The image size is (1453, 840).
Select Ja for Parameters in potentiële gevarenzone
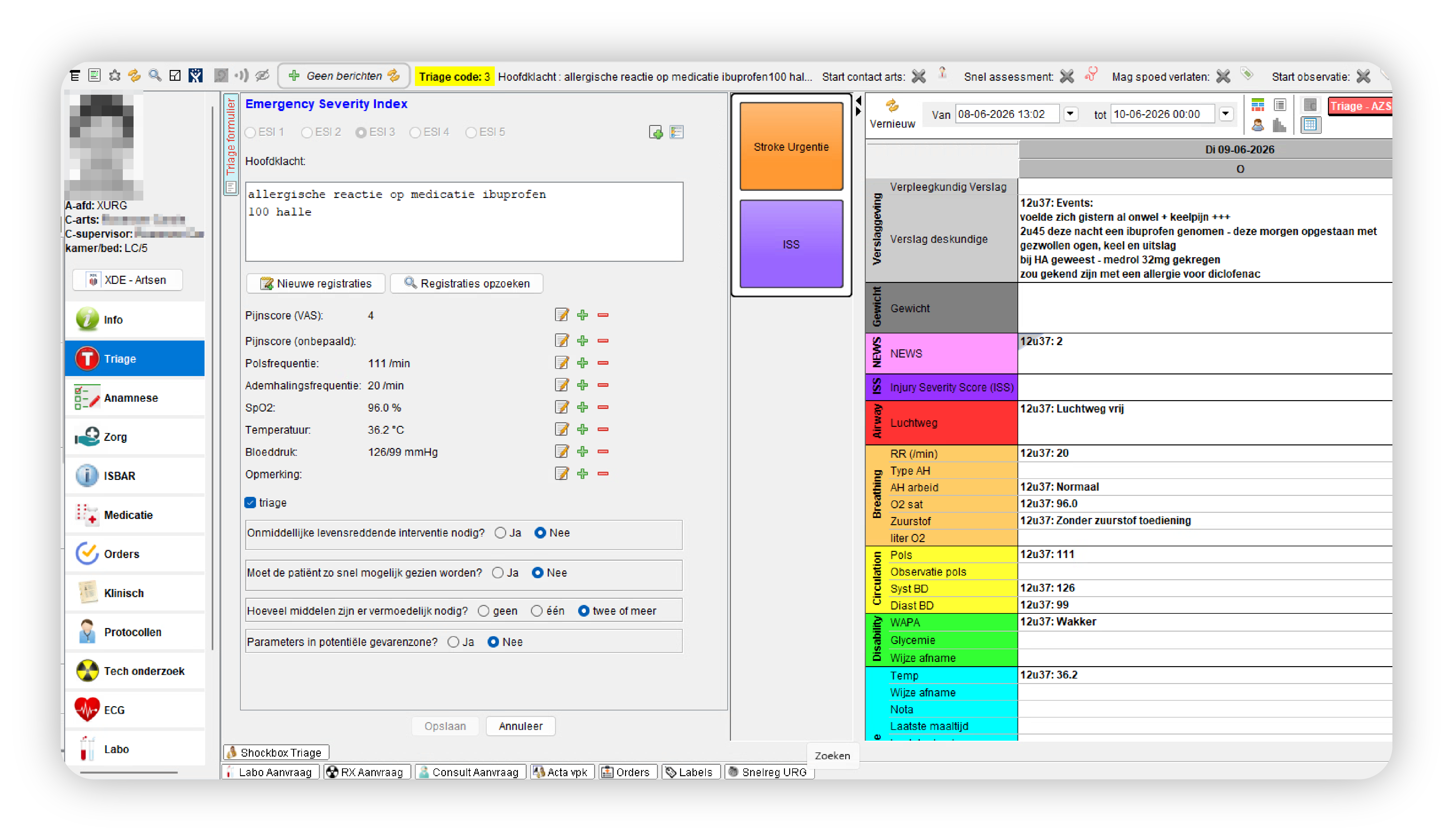[x=454, y=642]
